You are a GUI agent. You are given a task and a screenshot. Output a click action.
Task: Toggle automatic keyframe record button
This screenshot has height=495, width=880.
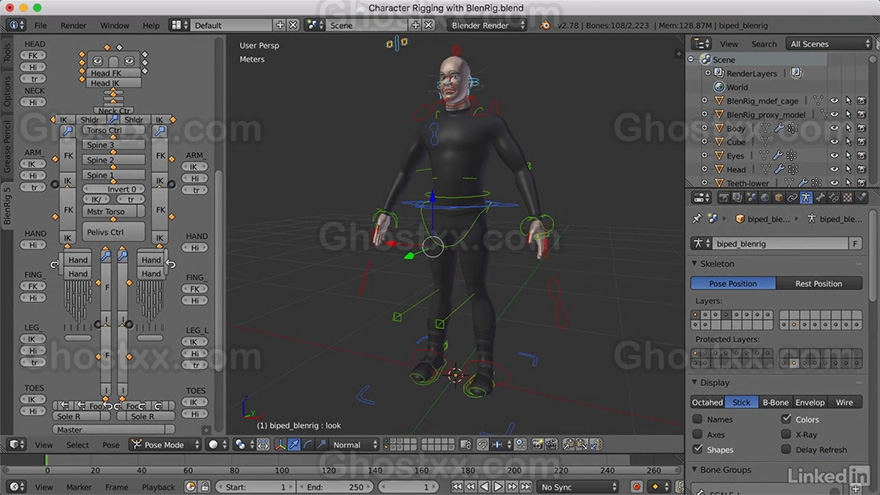click(x=636, y=487)
